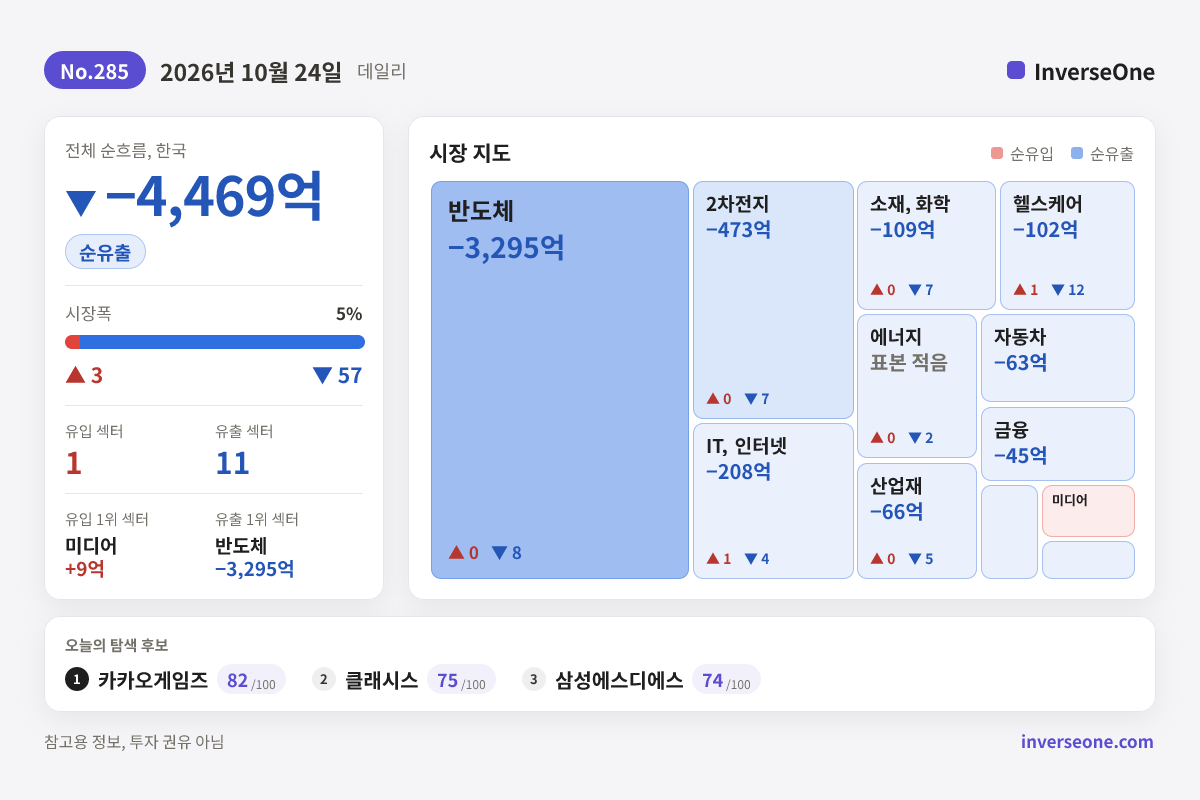Click the large down arrow beside −4,469억
Image resolution: width=1200 pixels, height=800 pixels.
coord(80,203)
